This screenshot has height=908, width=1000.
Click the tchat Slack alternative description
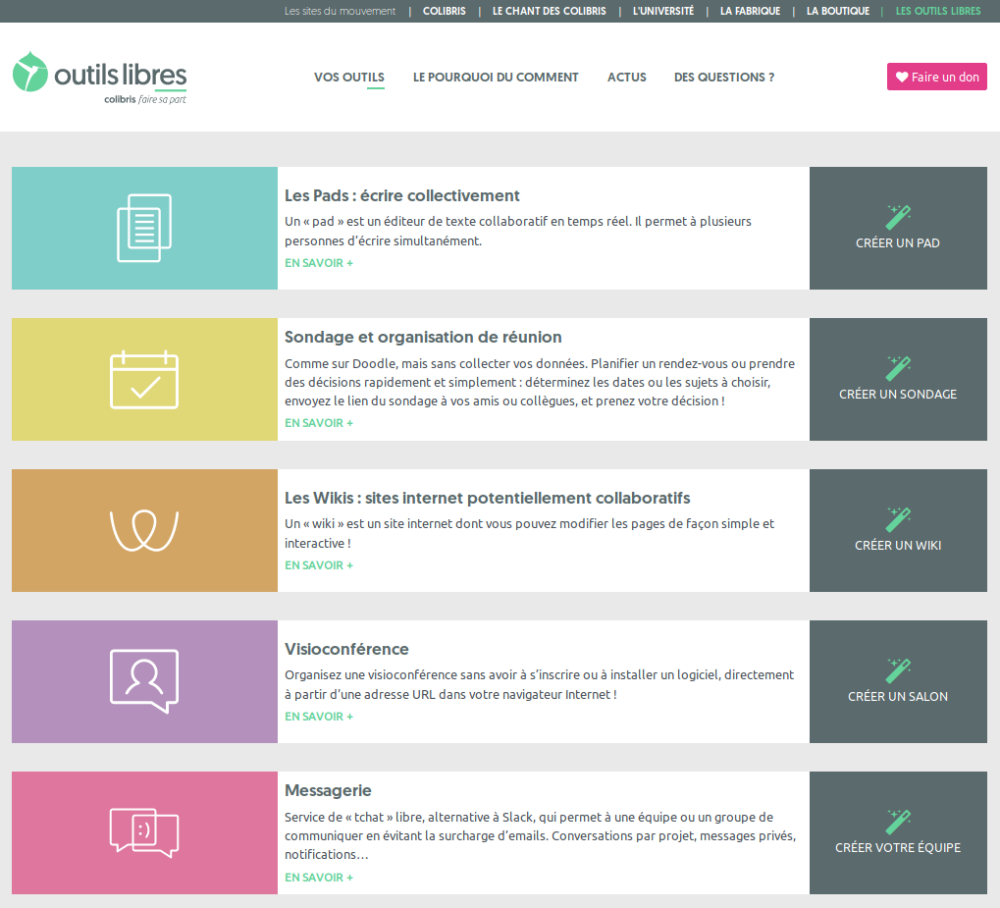540,835
